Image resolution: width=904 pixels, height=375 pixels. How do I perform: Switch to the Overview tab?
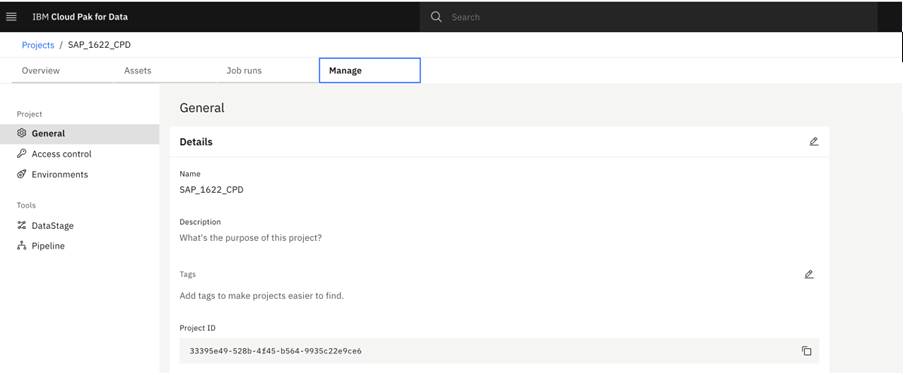[63, 70]
